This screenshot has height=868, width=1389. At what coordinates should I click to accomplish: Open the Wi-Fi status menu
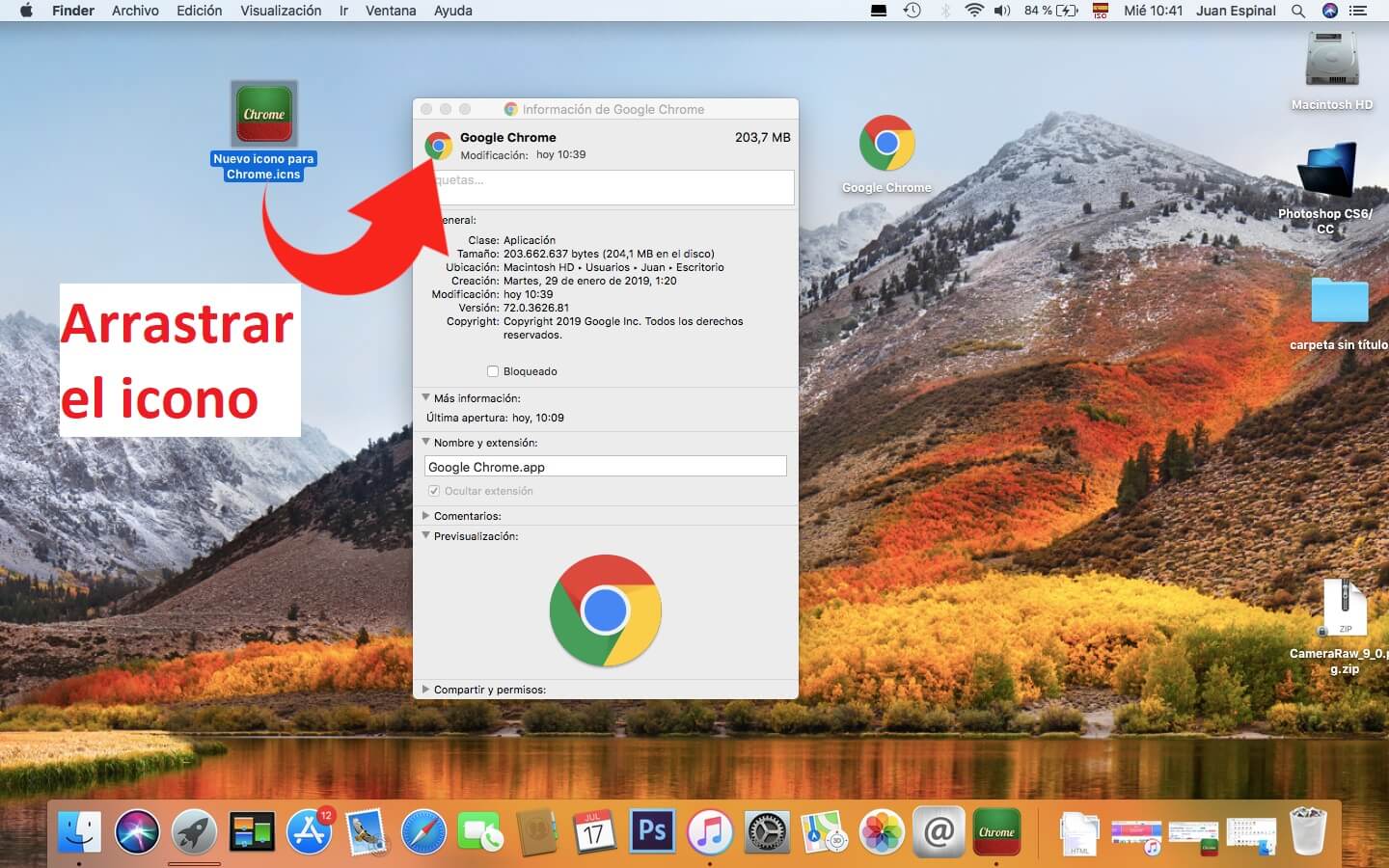pyautogui.click(x=974, y=11)
